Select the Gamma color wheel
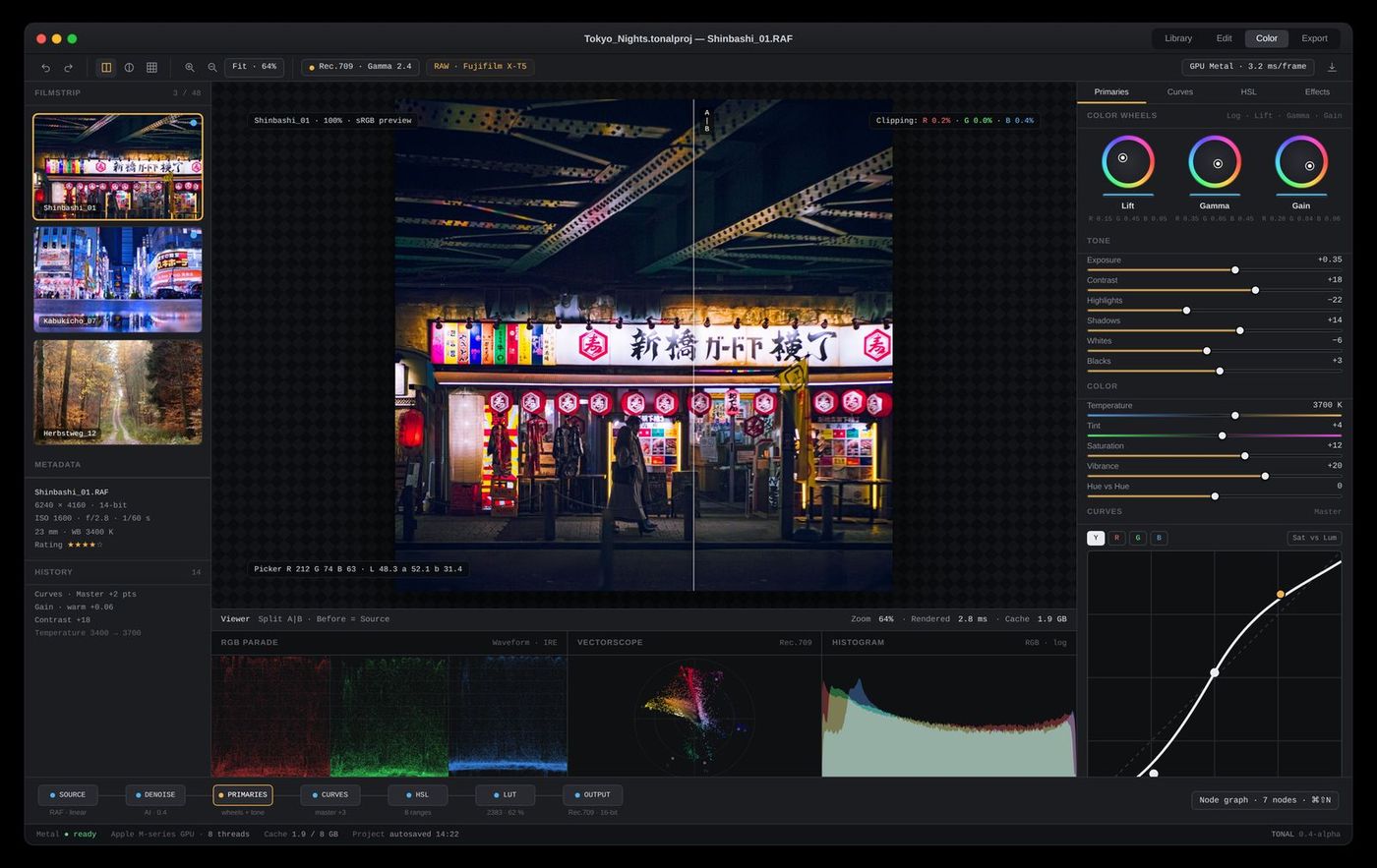1377x868 pixels. pos(1214,162)
